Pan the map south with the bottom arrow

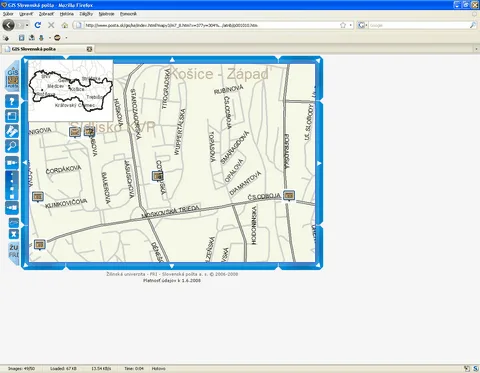[x=172, y=266]
